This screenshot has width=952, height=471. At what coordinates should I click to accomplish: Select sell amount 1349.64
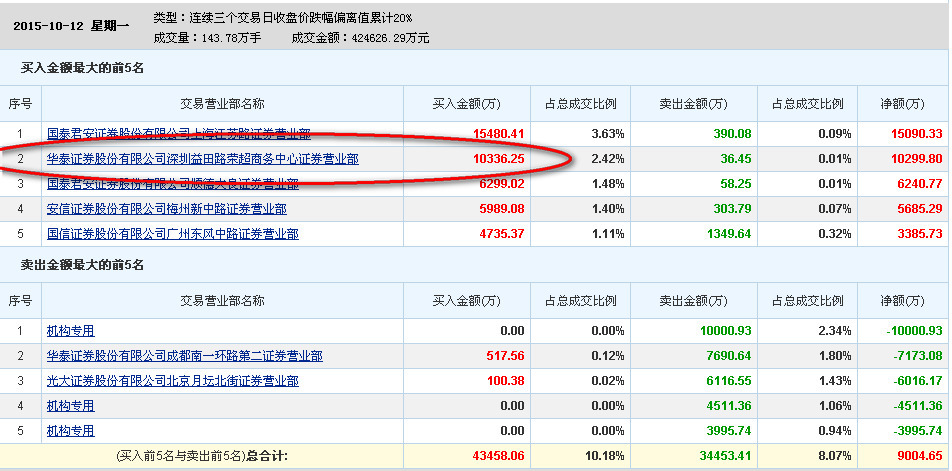(729, 234)
